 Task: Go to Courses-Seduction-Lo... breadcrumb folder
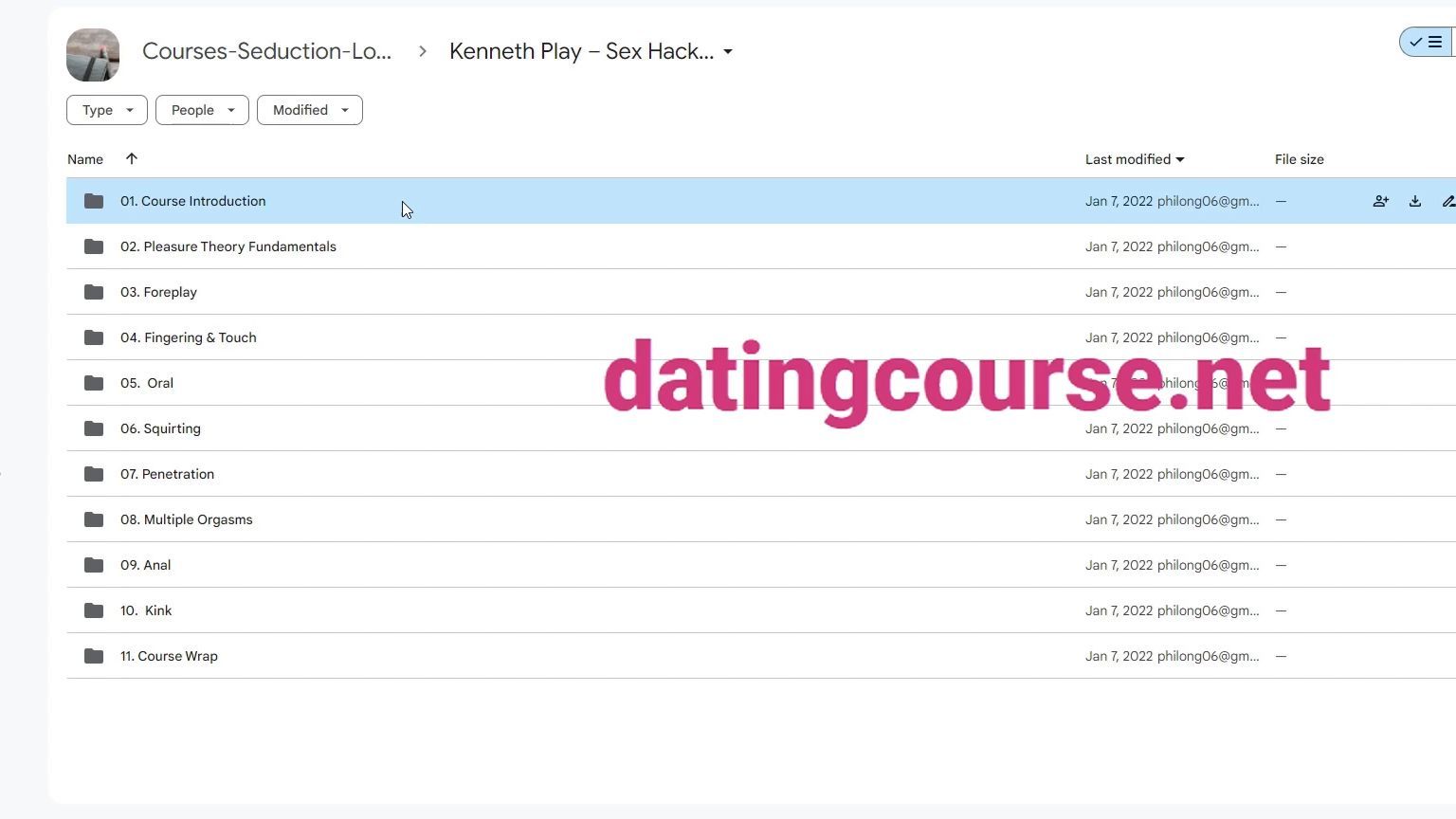266,51
